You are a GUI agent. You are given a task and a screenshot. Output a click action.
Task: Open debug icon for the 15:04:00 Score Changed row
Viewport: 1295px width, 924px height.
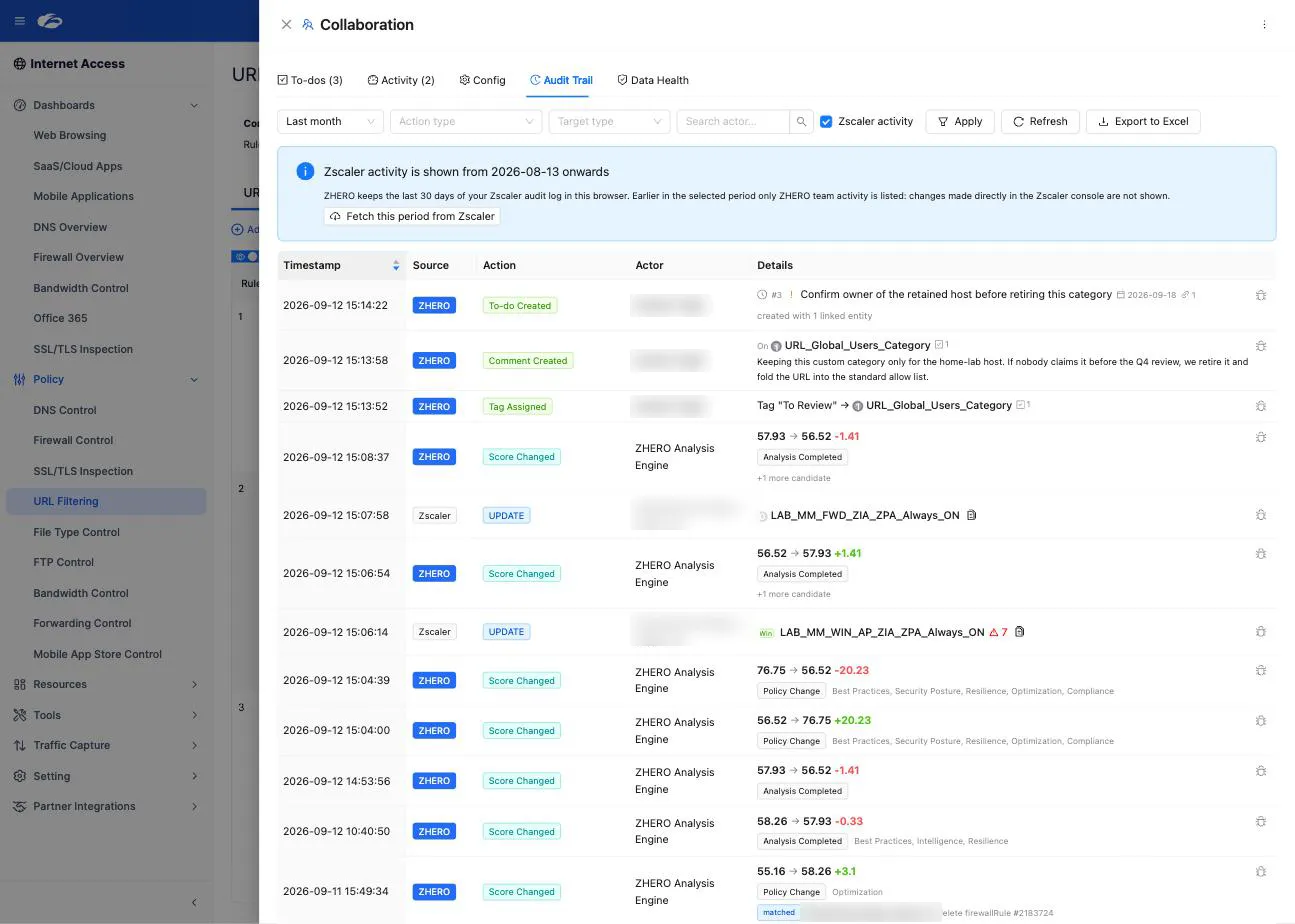coord(1260,720)
